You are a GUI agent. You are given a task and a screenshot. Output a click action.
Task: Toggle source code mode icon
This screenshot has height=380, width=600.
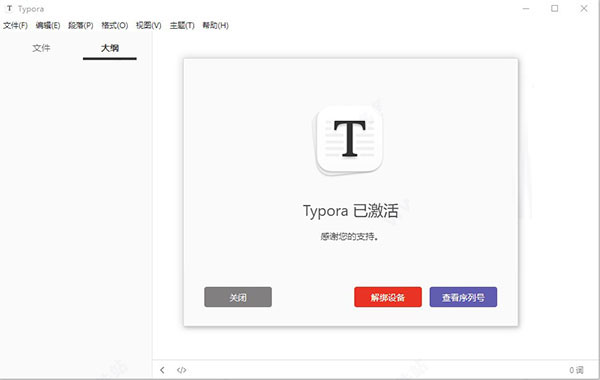point(181,370)
